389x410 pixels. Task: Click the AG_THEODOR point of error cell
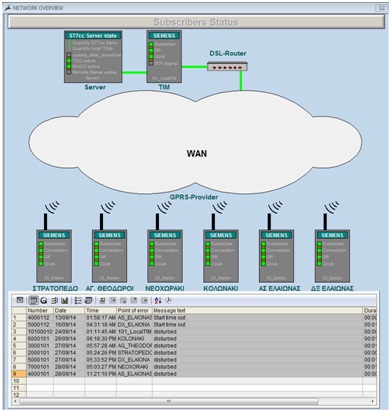134,346
